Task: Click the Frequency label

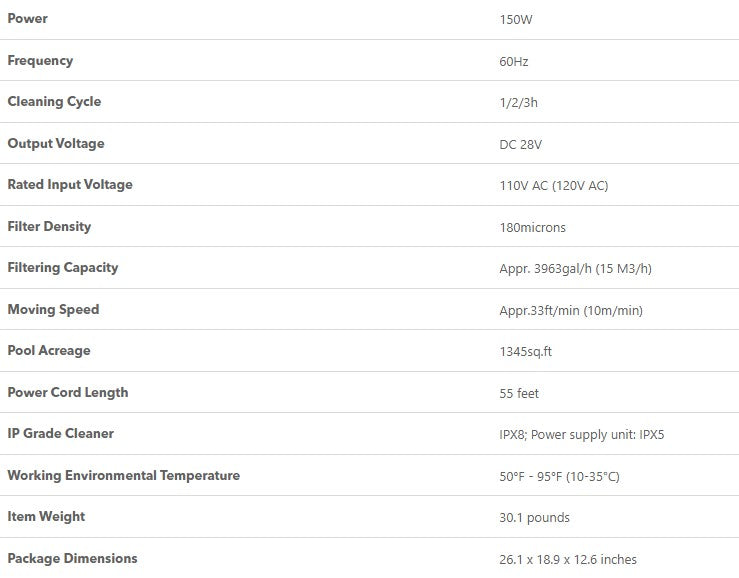Action: click(x=40, y=60)
